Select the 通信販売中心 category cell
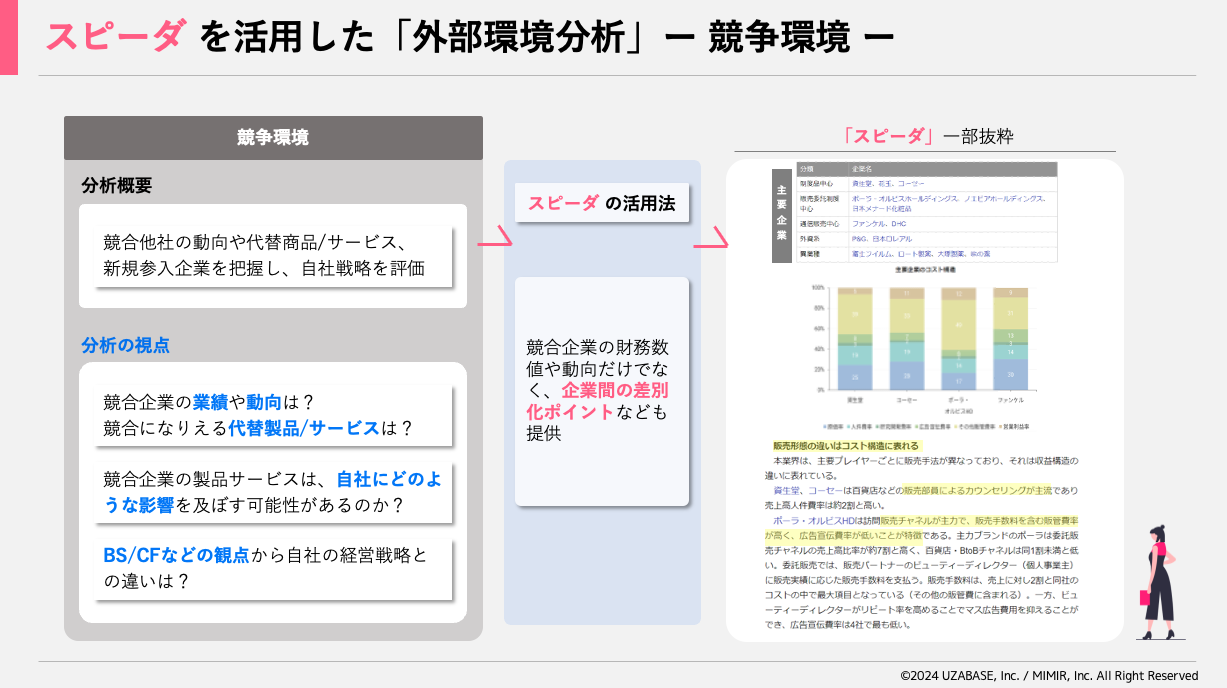1227x688 pixels. click(x=822, y=225)
